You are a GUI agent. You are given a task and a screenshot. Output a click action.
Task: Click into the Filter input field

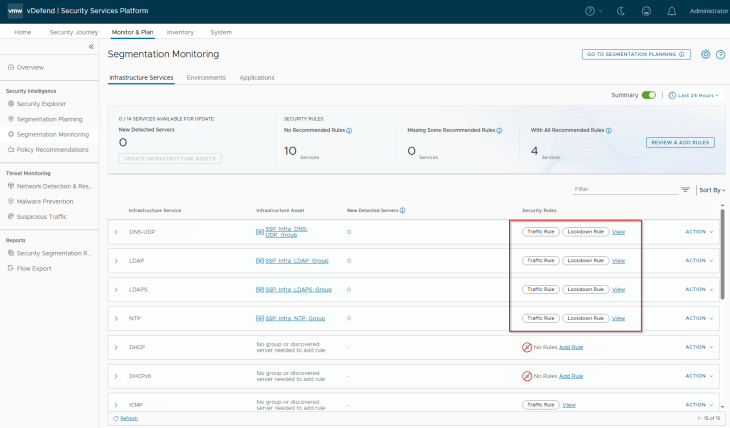coord(622,188)
